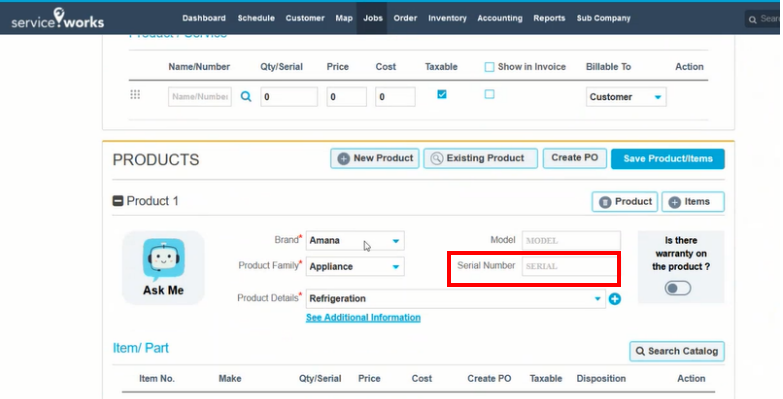Click the Billable To column header
The image size is (783, 399).
pos(608,66)
